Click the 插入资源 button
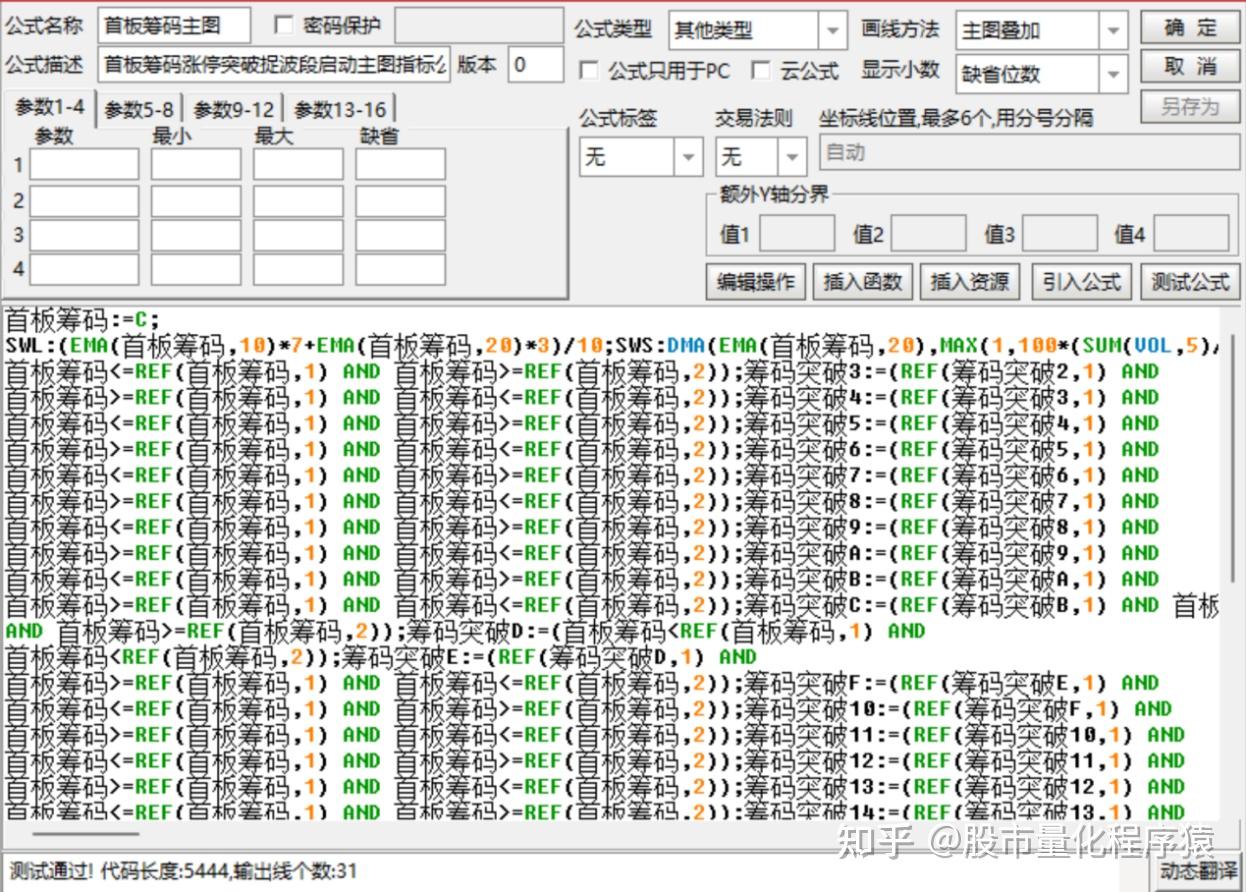1246x892 pixels. [970, 282]
